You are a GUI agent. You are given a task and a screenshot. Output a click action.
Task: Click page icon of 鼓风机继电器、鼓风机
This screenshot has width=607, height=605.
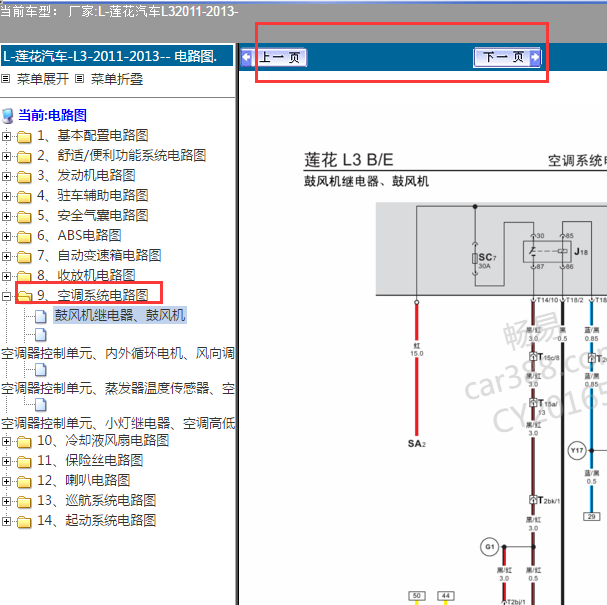click(41, 316)
